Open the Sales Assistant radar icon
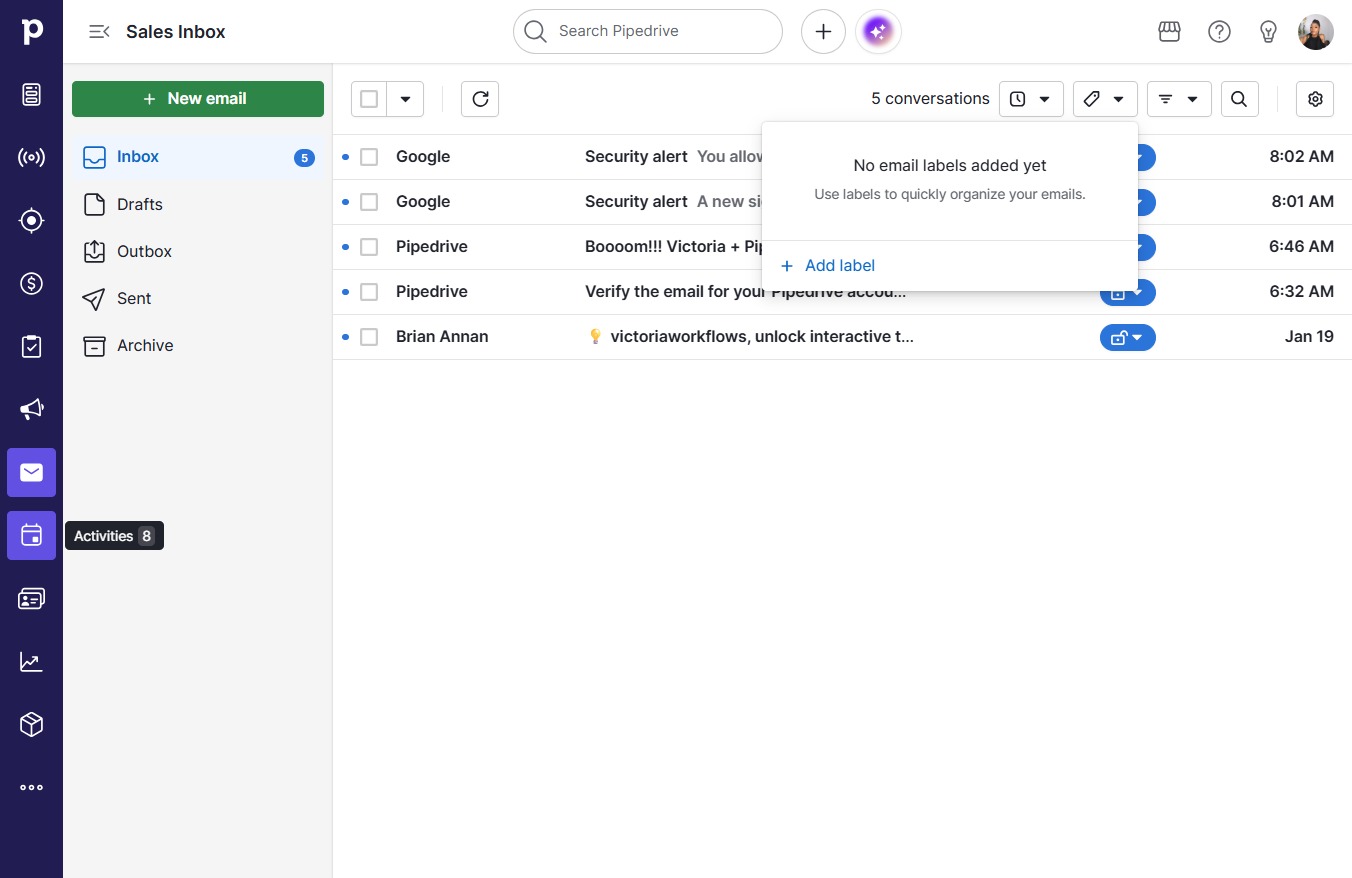This screenshot has width=1352, height=878. point(31,158)
